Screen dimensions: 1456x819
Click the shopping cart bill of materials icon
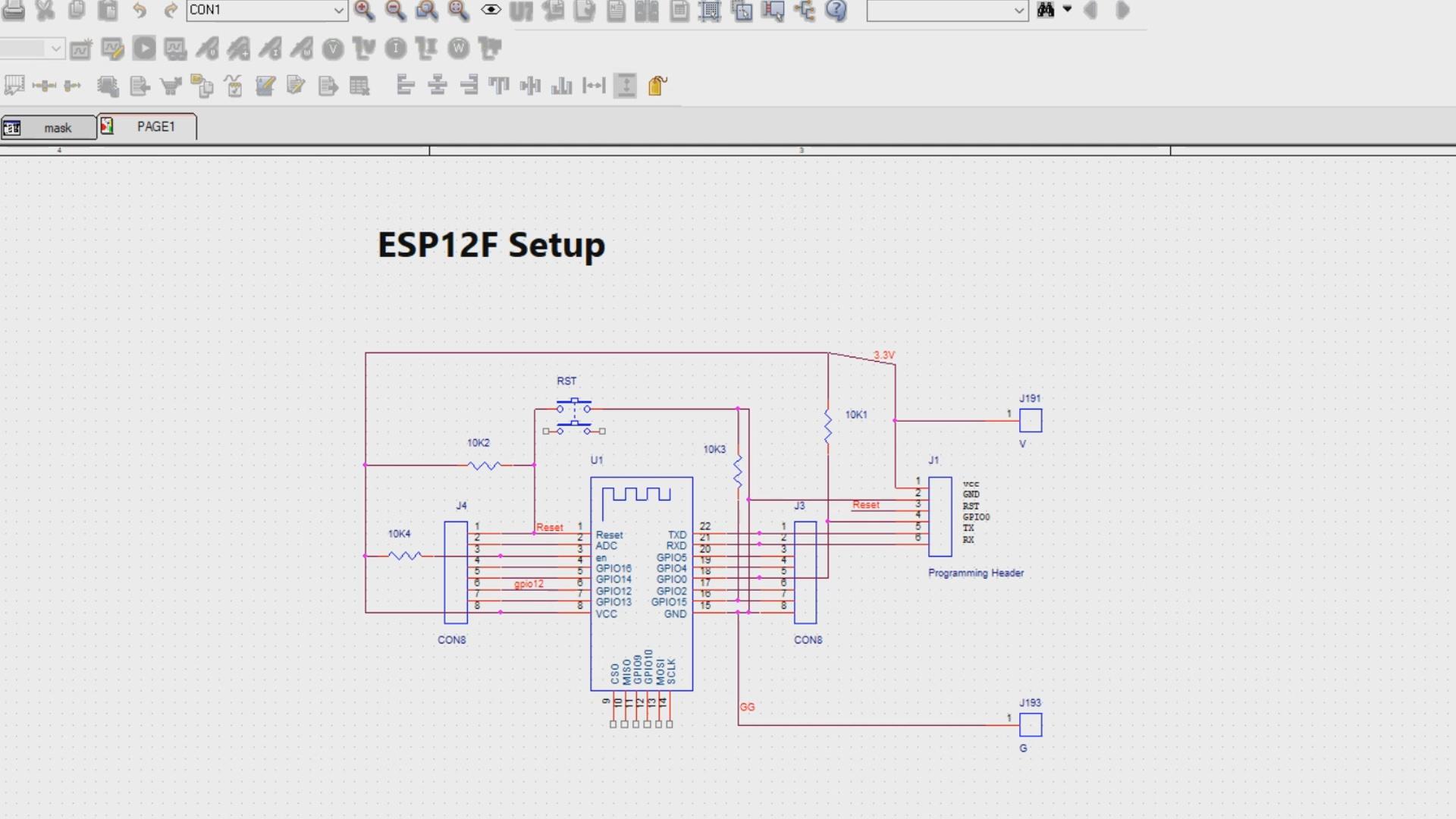click(171, 86)
